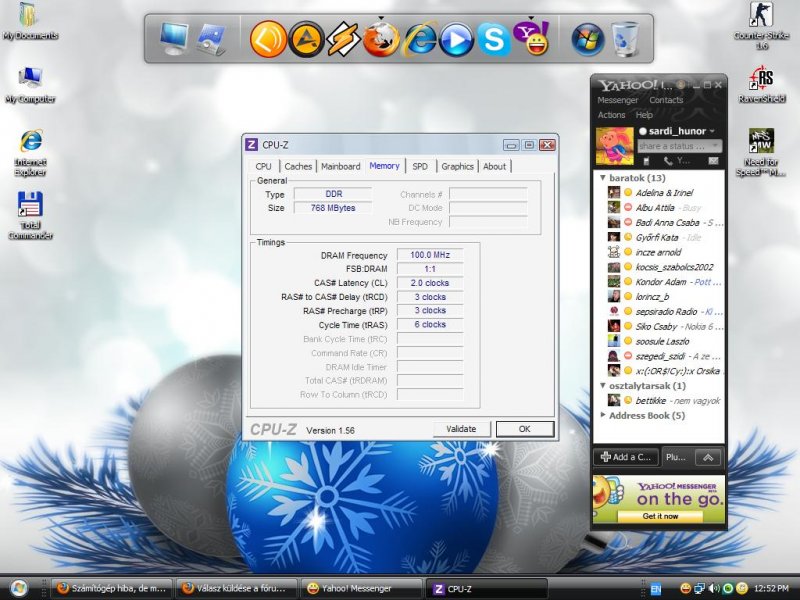This screenshot has height=600, width=800.
Task: Open the share a status dropdown
Action: click(x=715, y=146)
